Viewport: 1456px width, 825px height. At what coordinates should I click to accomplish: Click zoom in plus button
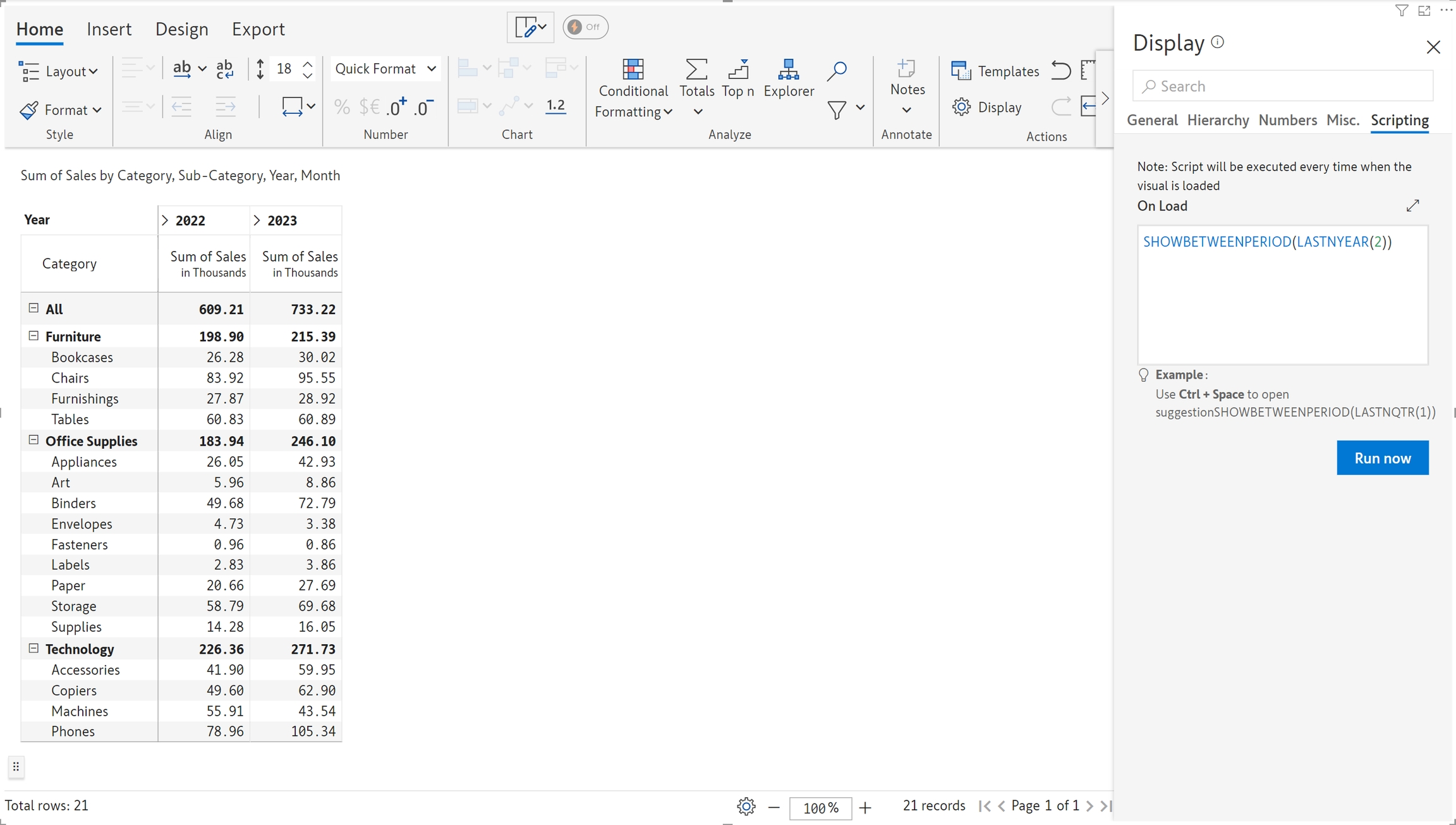865,807
